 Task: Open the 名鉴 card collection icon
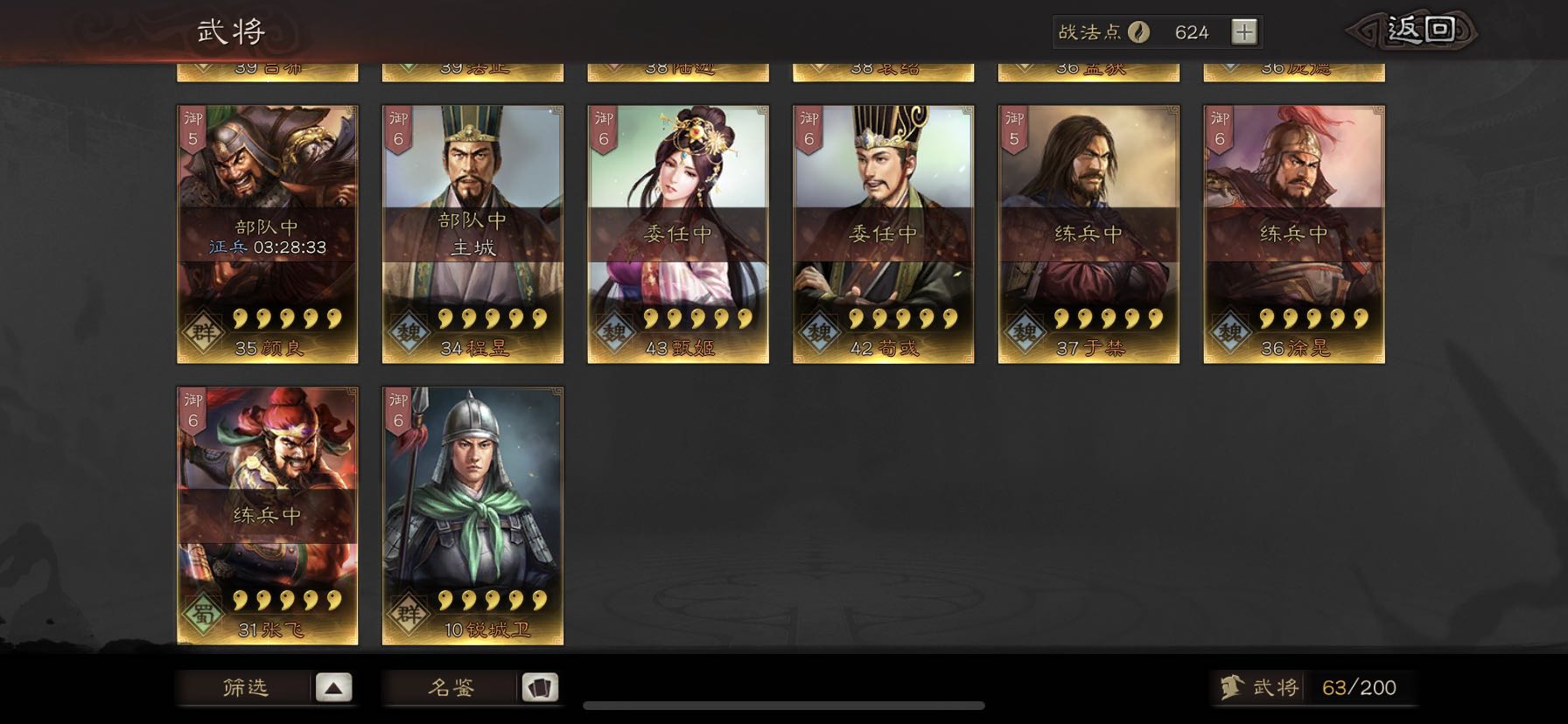click(539, 688)
